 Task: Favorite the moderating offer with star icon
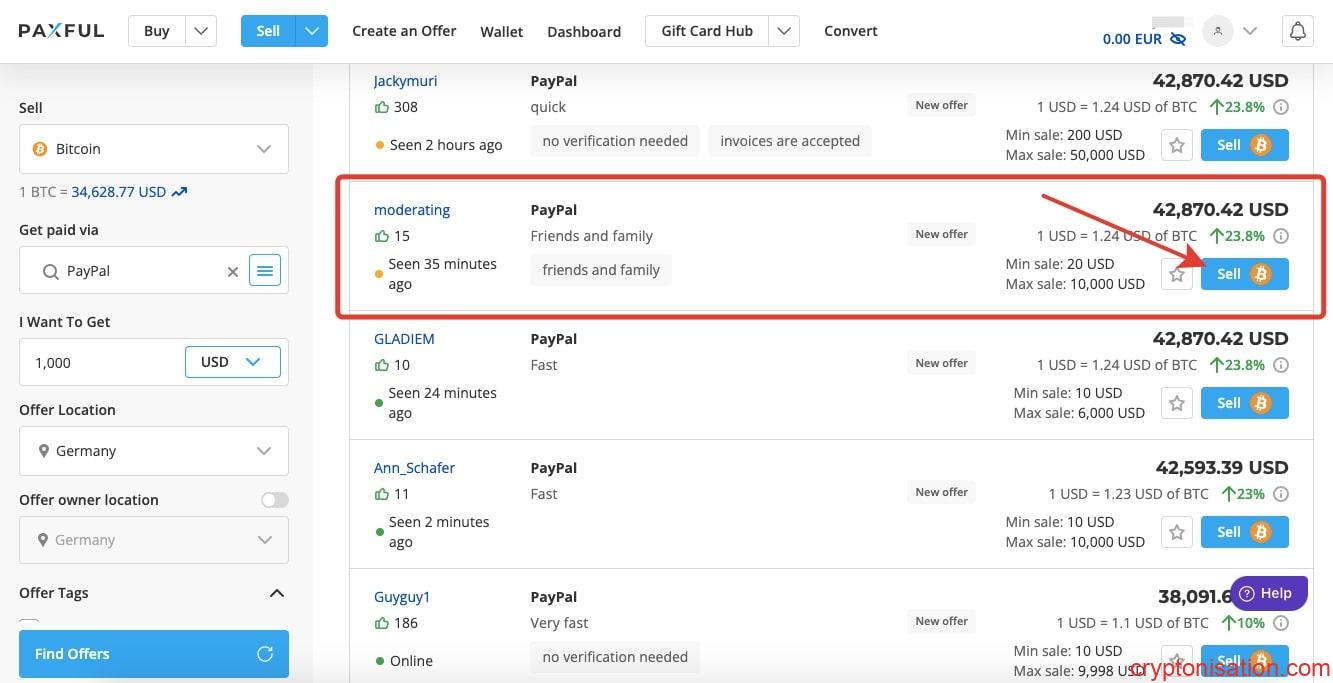pos(1177,274)
